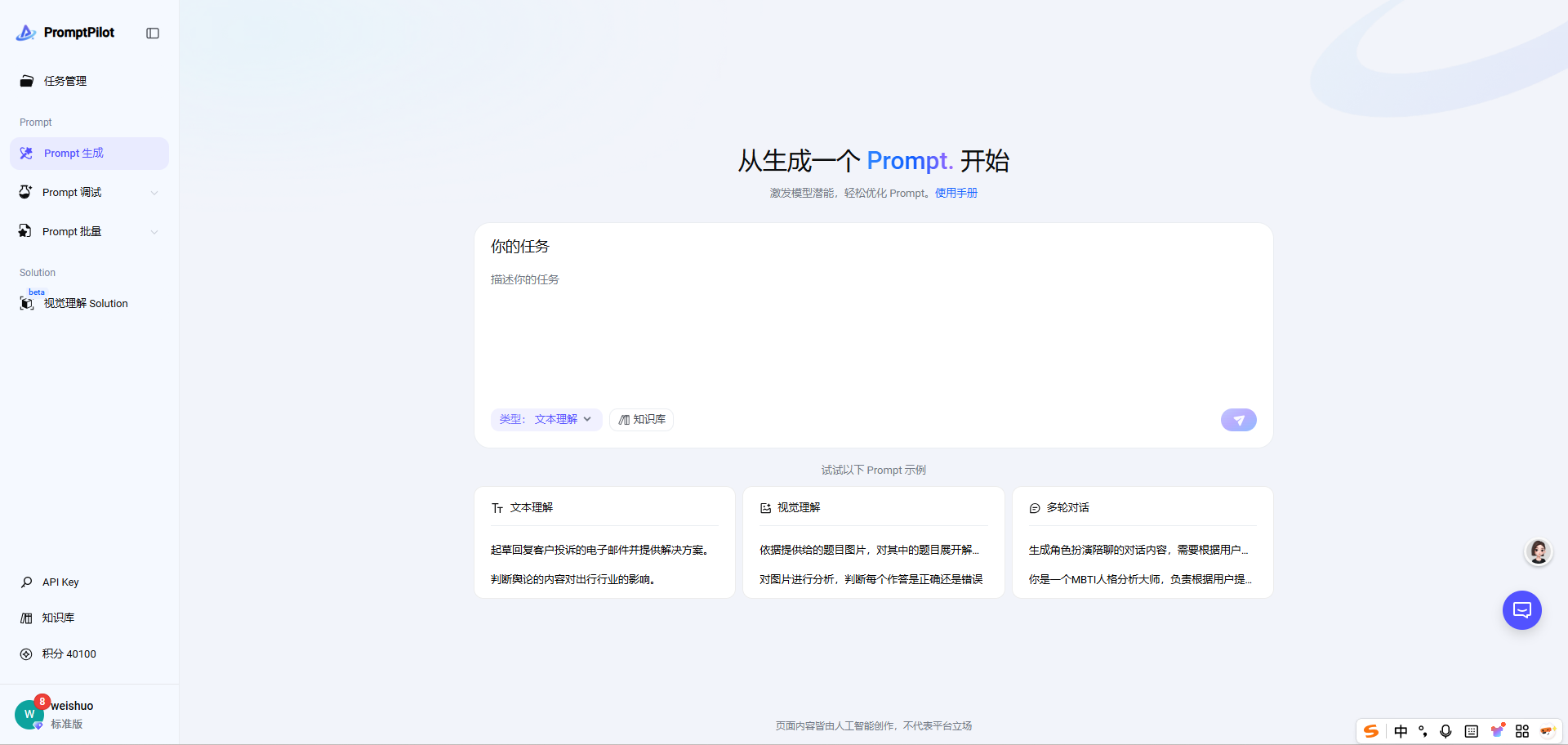This screenshot has height=745, width=1568.
Task: Click the 视觉理解 card image icon
Action: click(x=766, y=508)
